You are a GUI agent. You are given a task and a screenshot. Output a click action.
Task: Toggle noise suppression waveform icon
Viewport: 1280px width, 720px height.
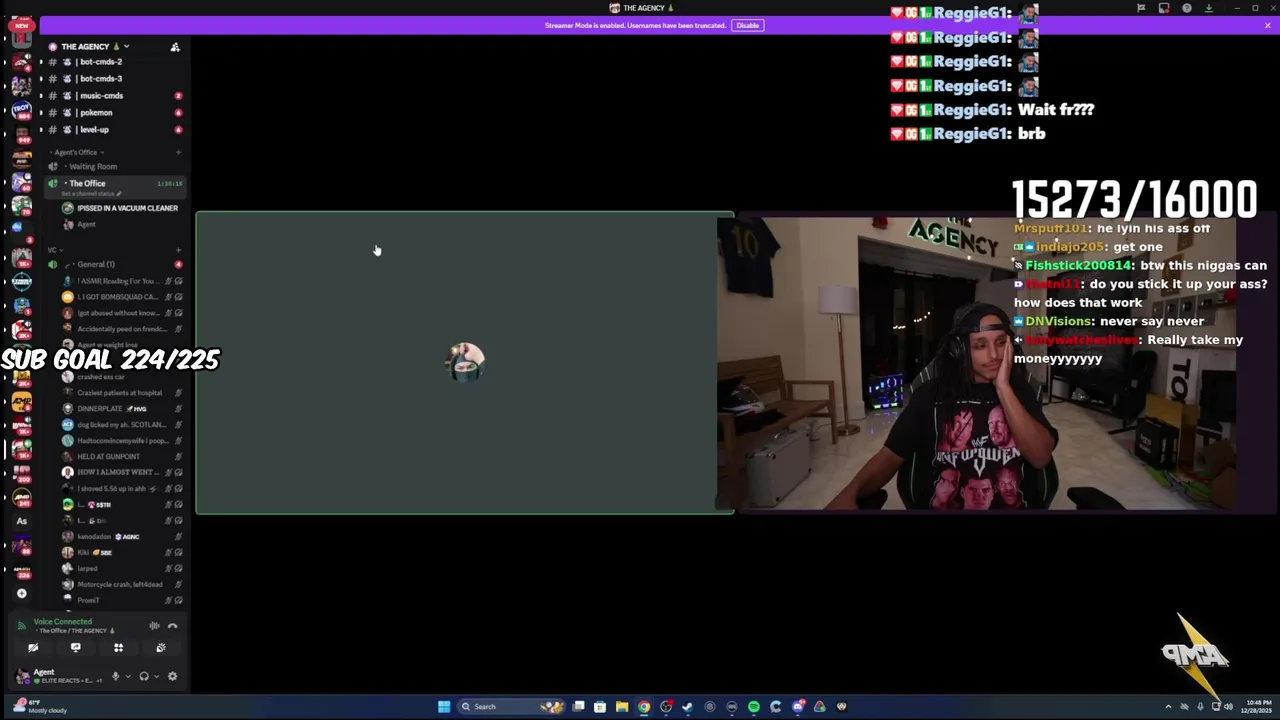(x=154, y=626)
